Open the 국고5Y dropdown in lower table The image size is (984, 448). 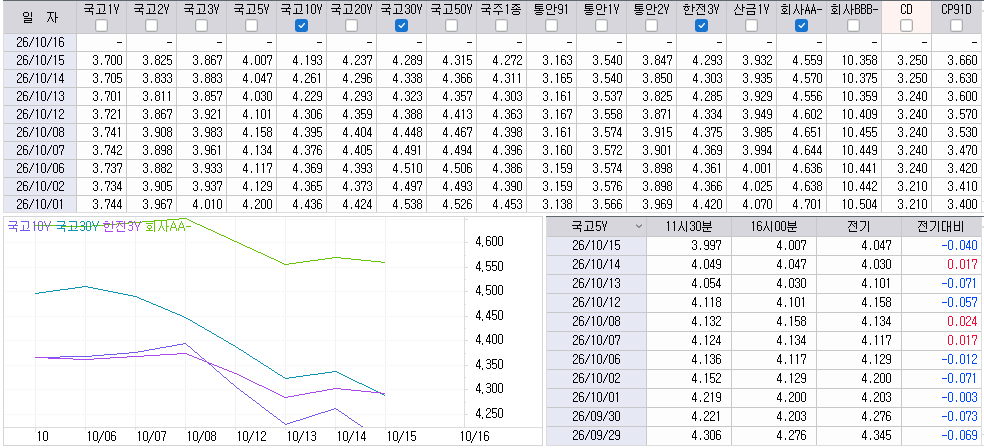click(x=639, y=227)
